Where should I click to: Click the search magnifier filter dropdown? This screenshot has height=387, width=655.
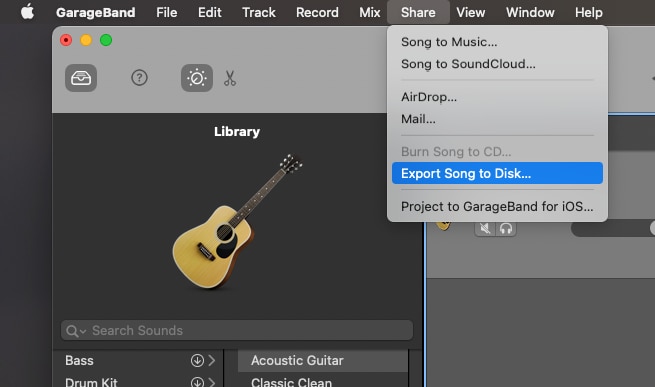point(76,331)
